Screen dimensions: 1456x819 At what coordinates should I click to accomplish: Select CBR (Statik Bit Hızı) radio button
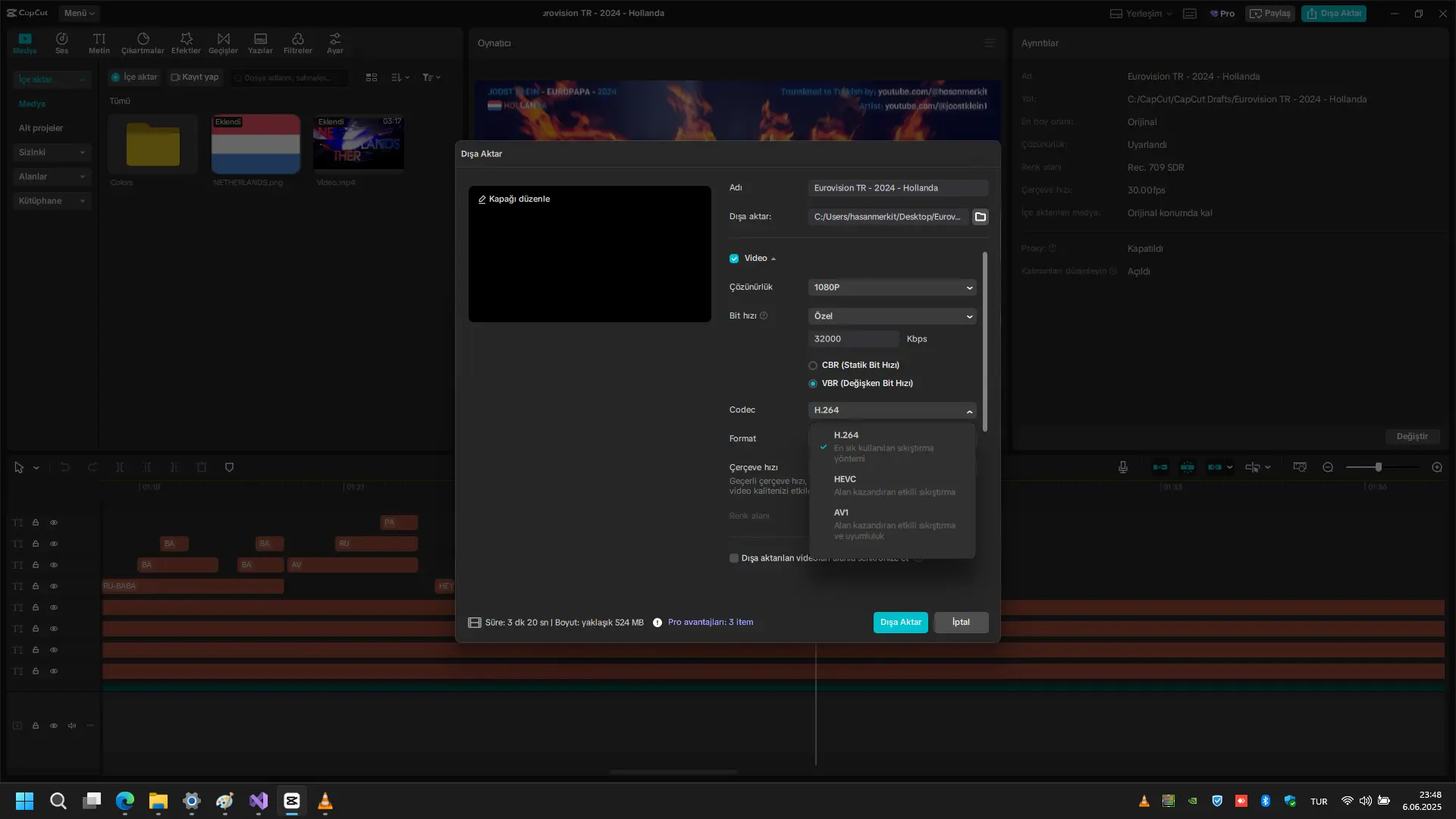point(813,366)
